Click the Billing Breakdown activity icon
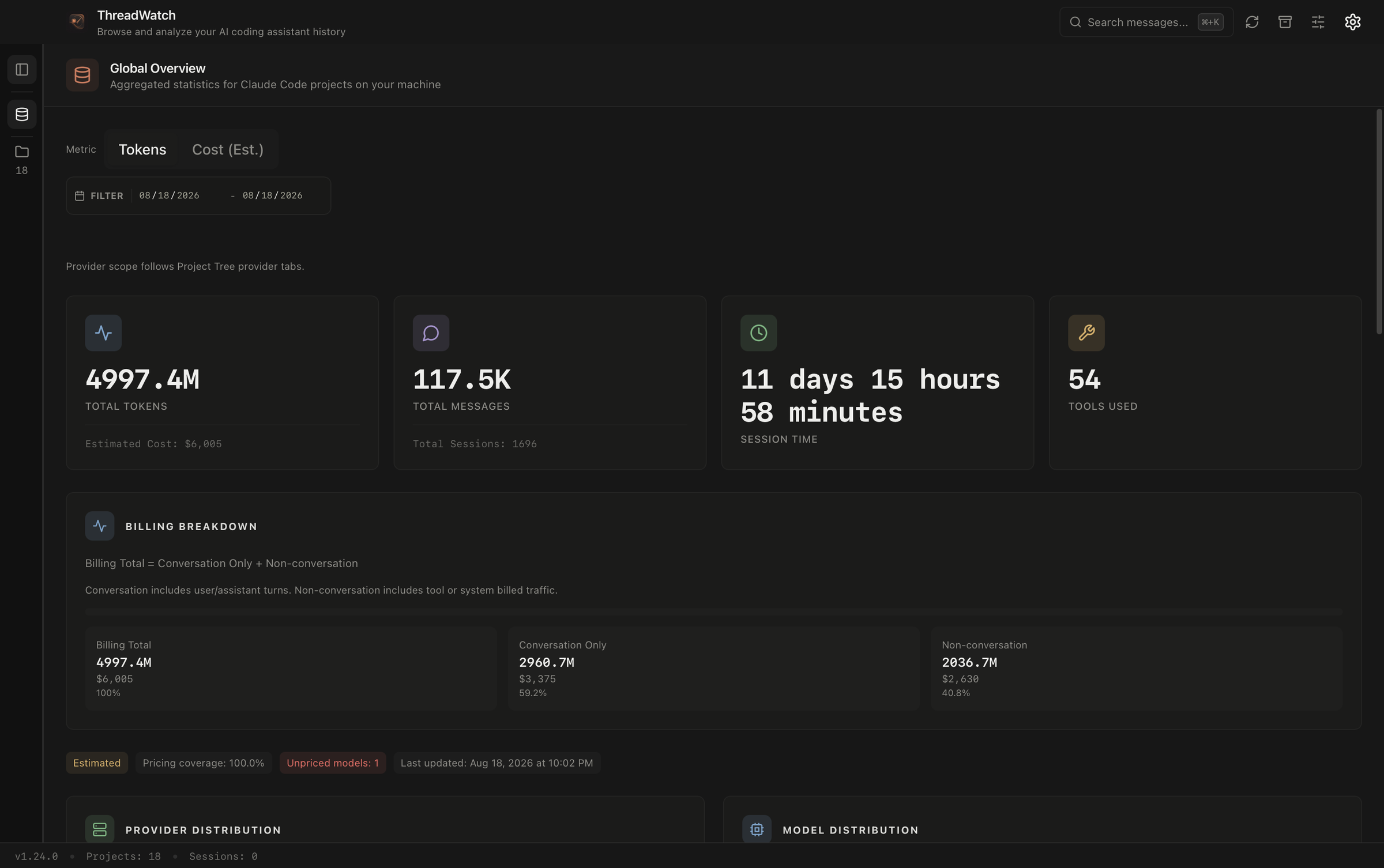 pos(100,526)
